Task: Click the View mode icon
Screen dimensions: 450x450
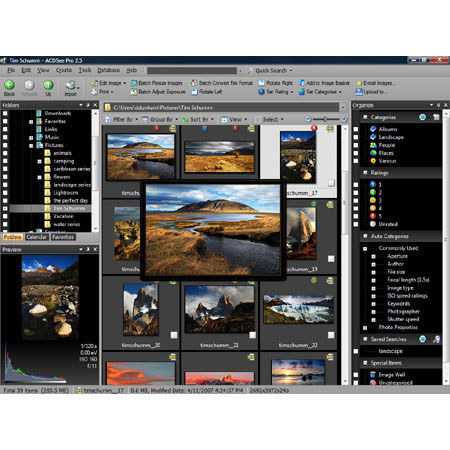Action: [x=224, y=119]
